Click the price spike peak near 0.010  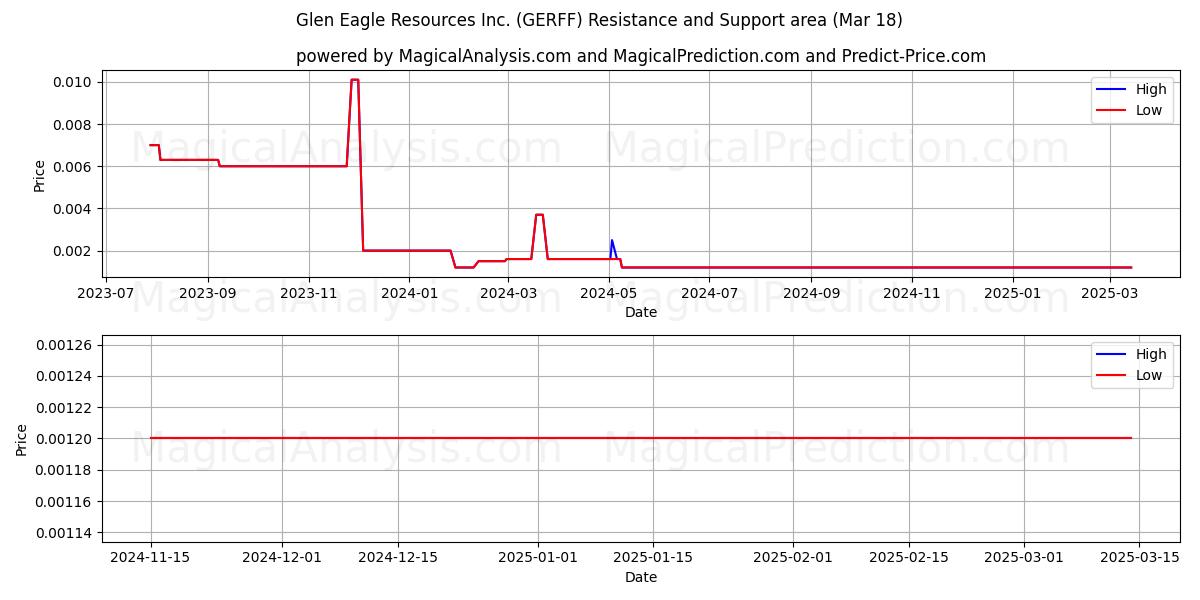click(354, 80)
